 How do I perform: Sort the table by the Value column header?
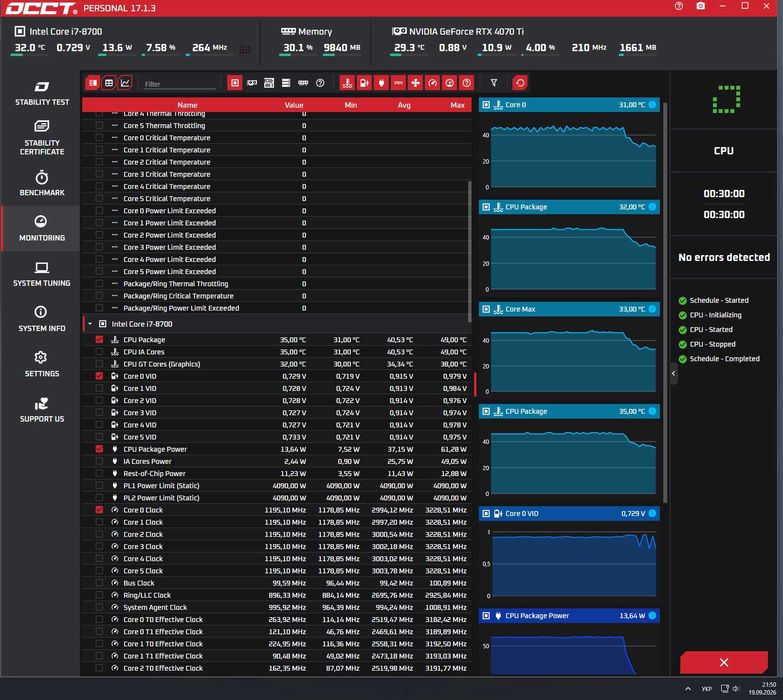(x=294, y=105)
